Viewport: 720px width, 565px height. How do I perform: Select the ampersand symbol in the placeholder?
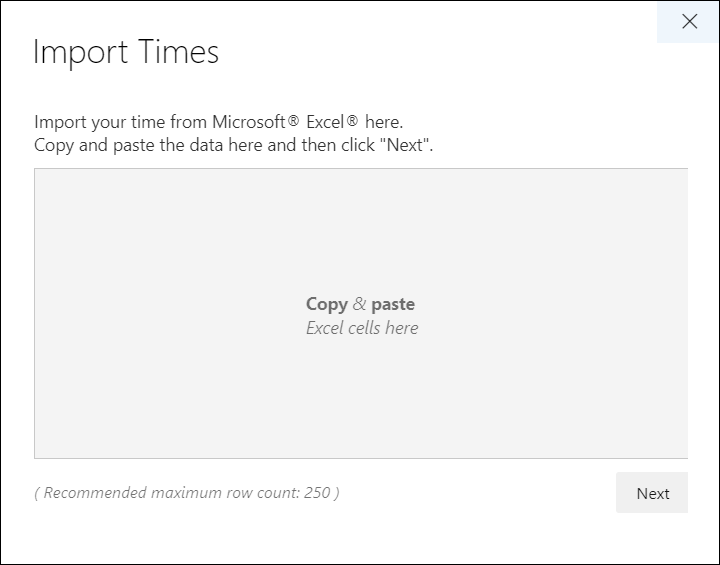click(360, 304)
